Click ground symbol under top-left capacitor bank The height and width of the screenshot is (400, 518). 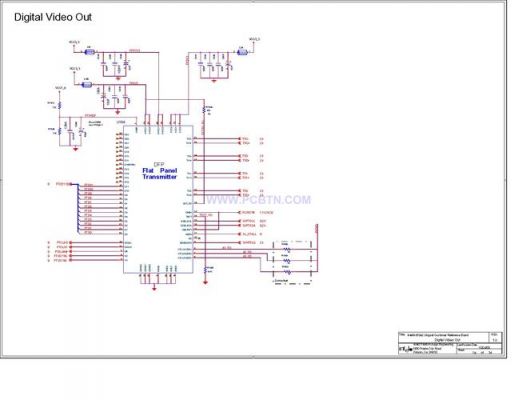point(118,79)
